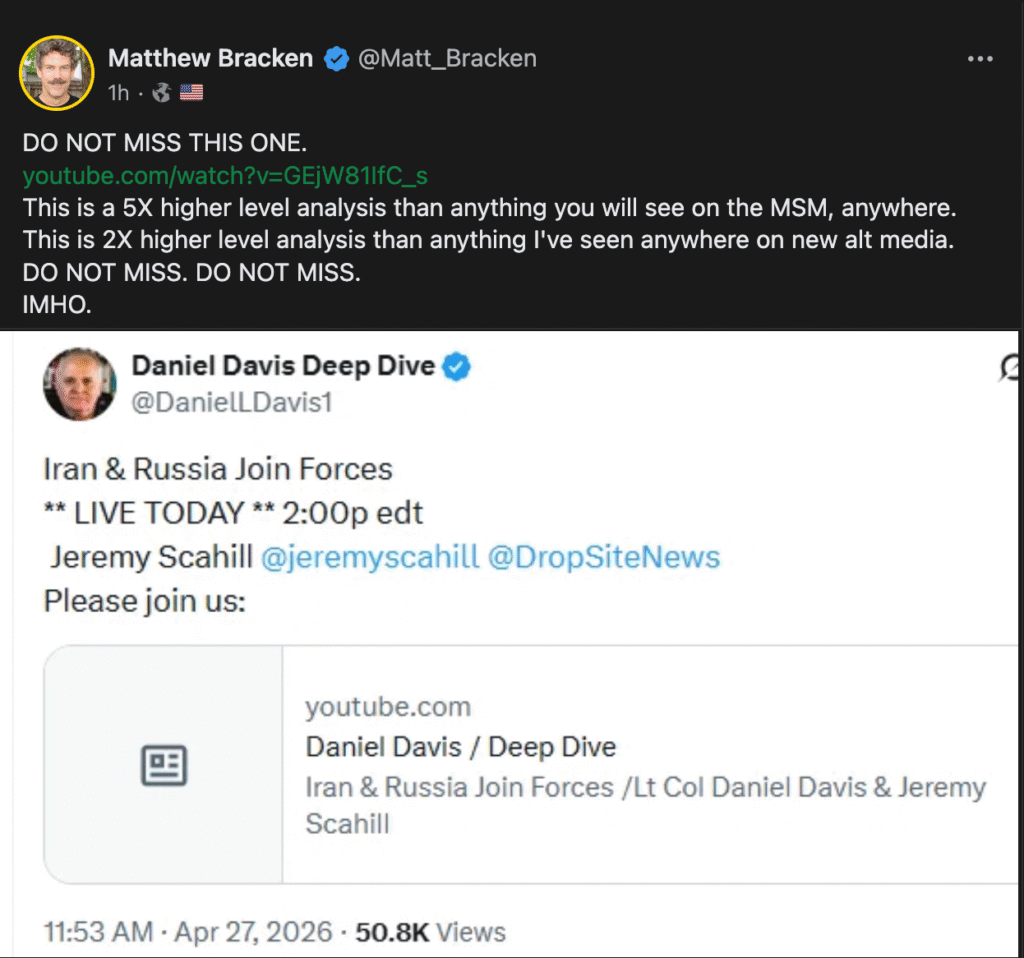
Task: Open the Daniel Davis / Deep Dive card title
Action: pyautogui.click(x=460, y=747)
